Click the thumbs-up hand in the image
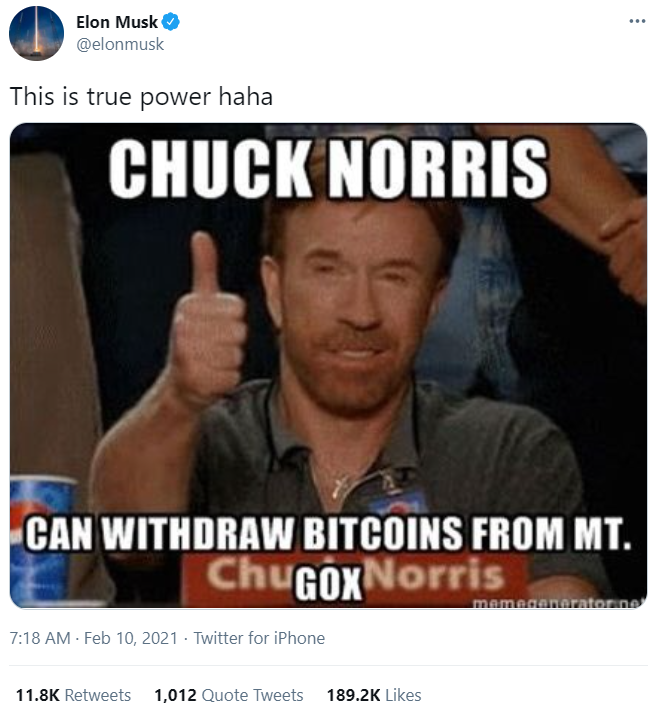This screenshot has width=655, height=715. (209, 319)
